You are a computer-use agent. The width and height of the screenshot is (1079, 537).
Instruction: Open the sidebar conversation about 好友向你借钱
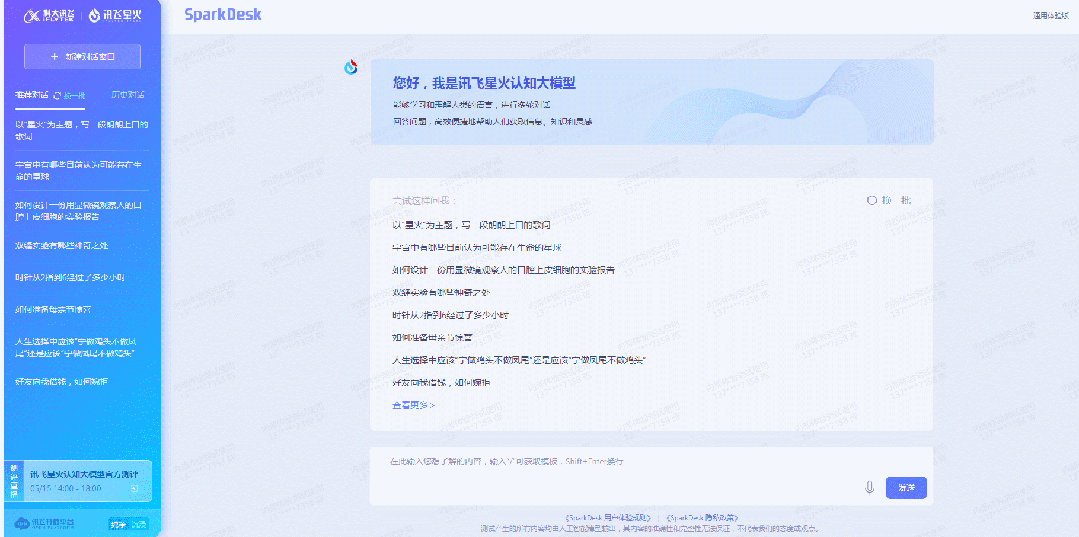61,382
